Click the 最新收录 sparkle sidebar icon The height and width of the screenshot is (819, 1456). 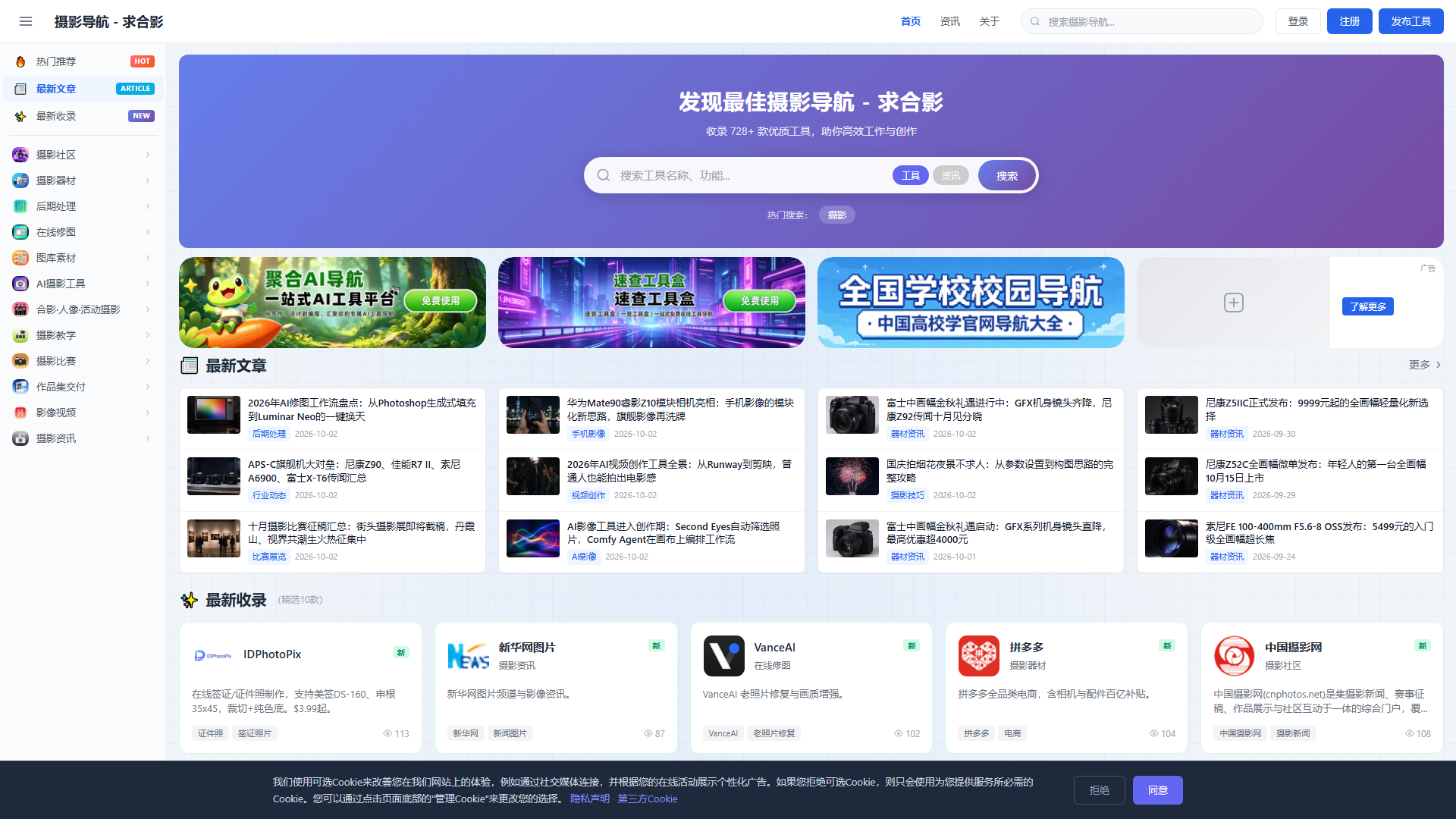click(x=20, y=116)
